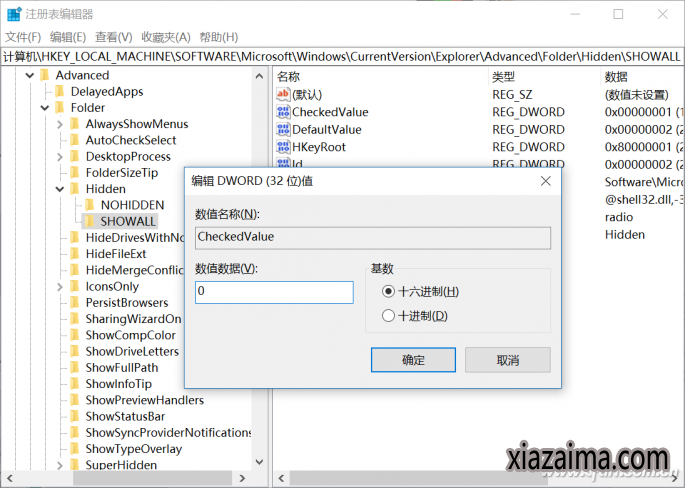Click the 数值名称 CheckedValue field
This screenshot has height=488, width=685.
click(373, 238)
